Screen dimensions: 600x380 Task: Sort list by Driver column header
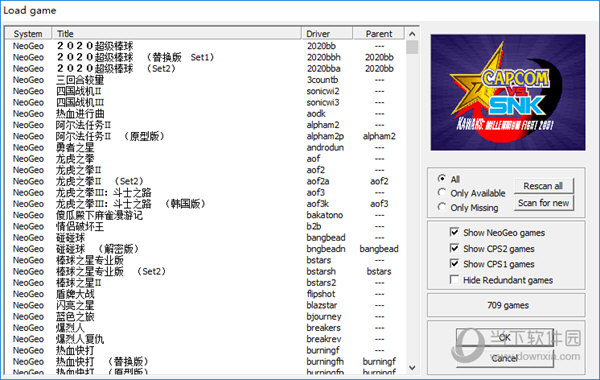(x=327, y=34)
